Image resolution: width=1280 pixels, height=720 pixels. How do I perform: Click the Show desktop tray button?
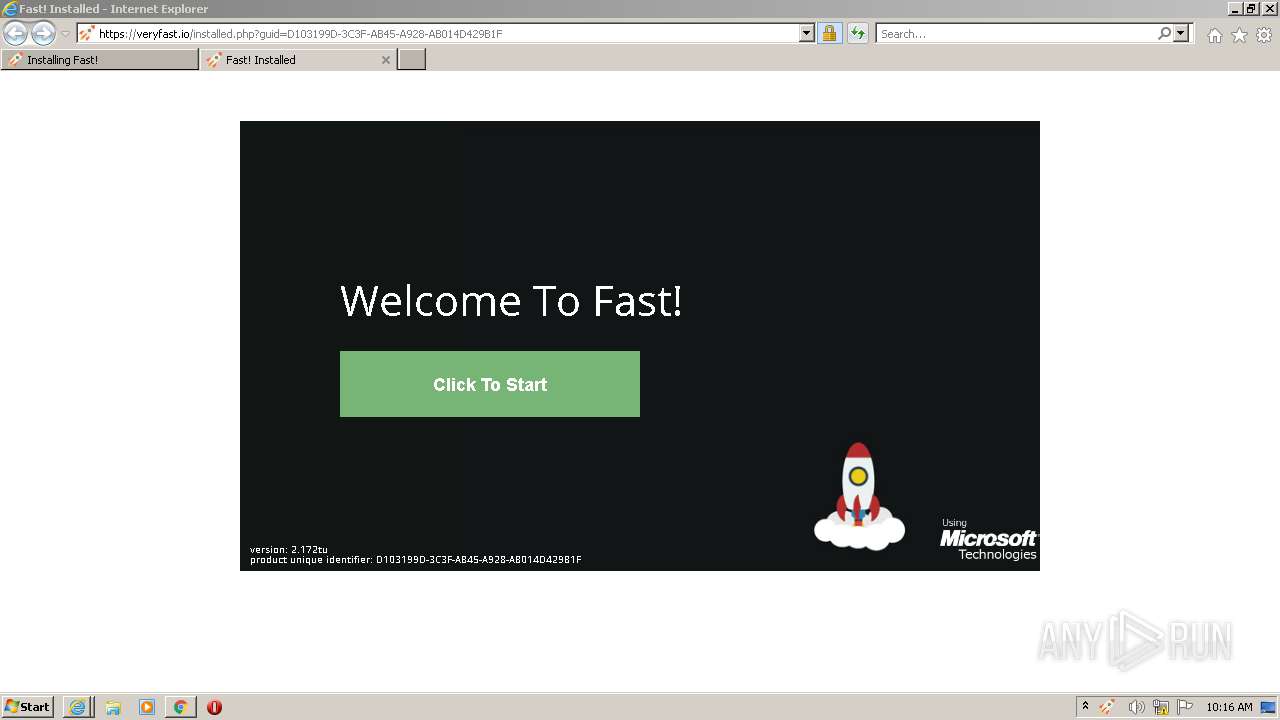click(x=1269, y=707)
